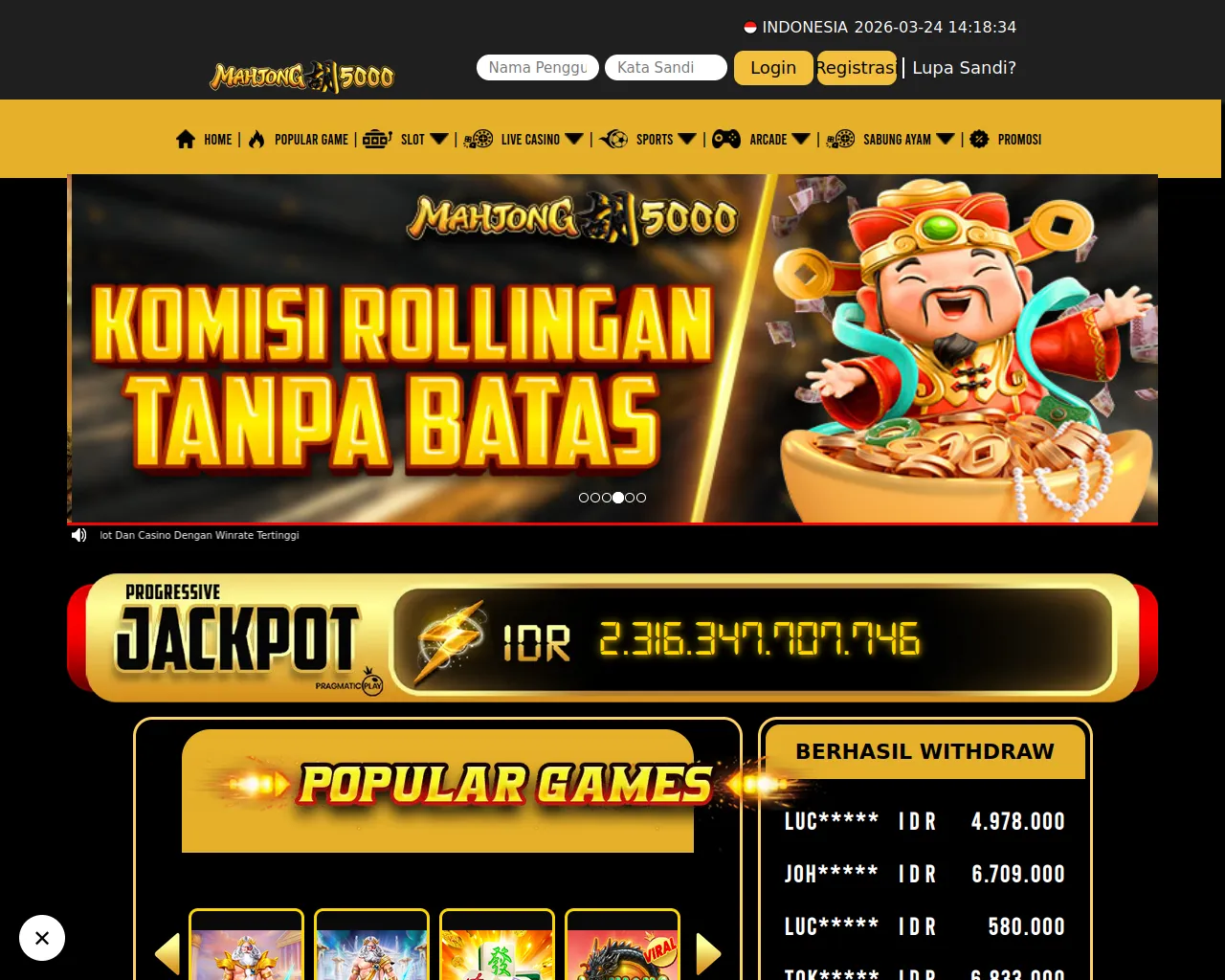Screen dimensions: 1225x980
Task: Click the Sports soccer ball icon
Action: point(613,139)
